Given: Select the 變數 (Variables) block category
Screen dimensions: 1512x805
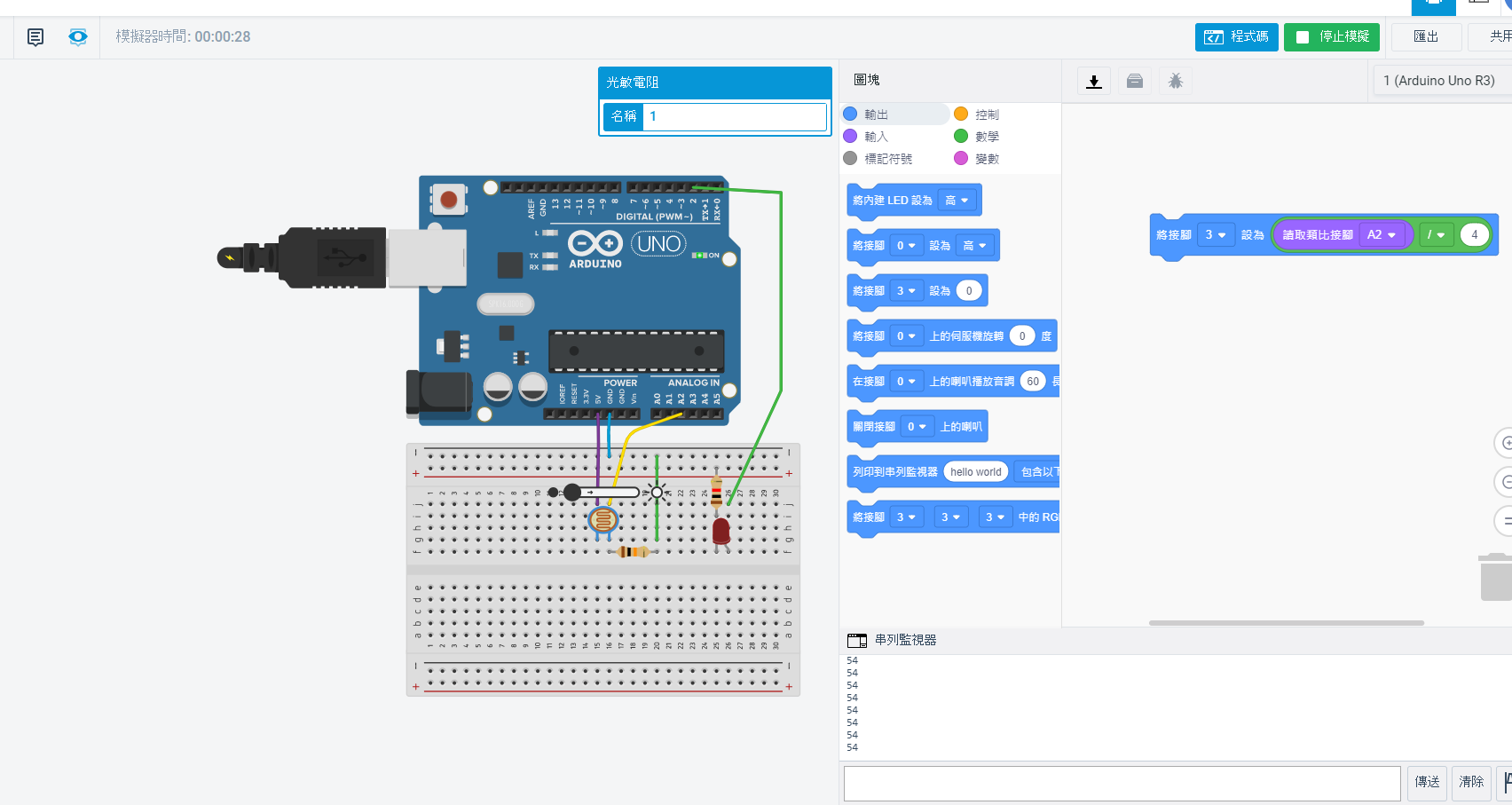Looking at the screenshot, I should tap(987, 159).
